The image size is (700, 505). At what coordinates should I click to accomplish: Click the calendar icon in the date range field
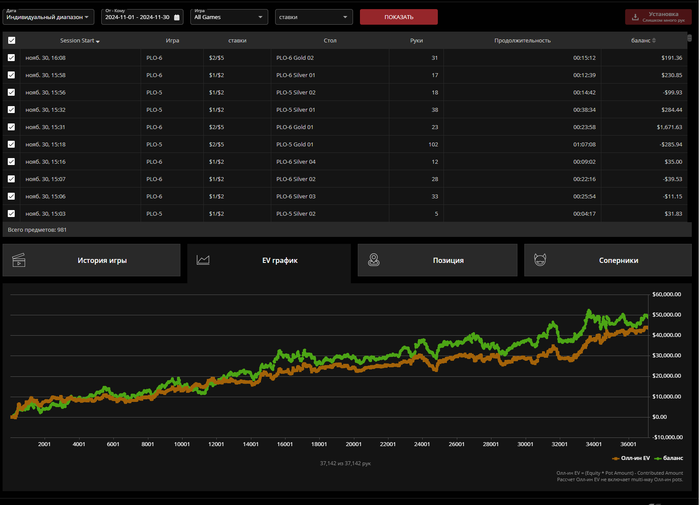[x=177, y=17]
